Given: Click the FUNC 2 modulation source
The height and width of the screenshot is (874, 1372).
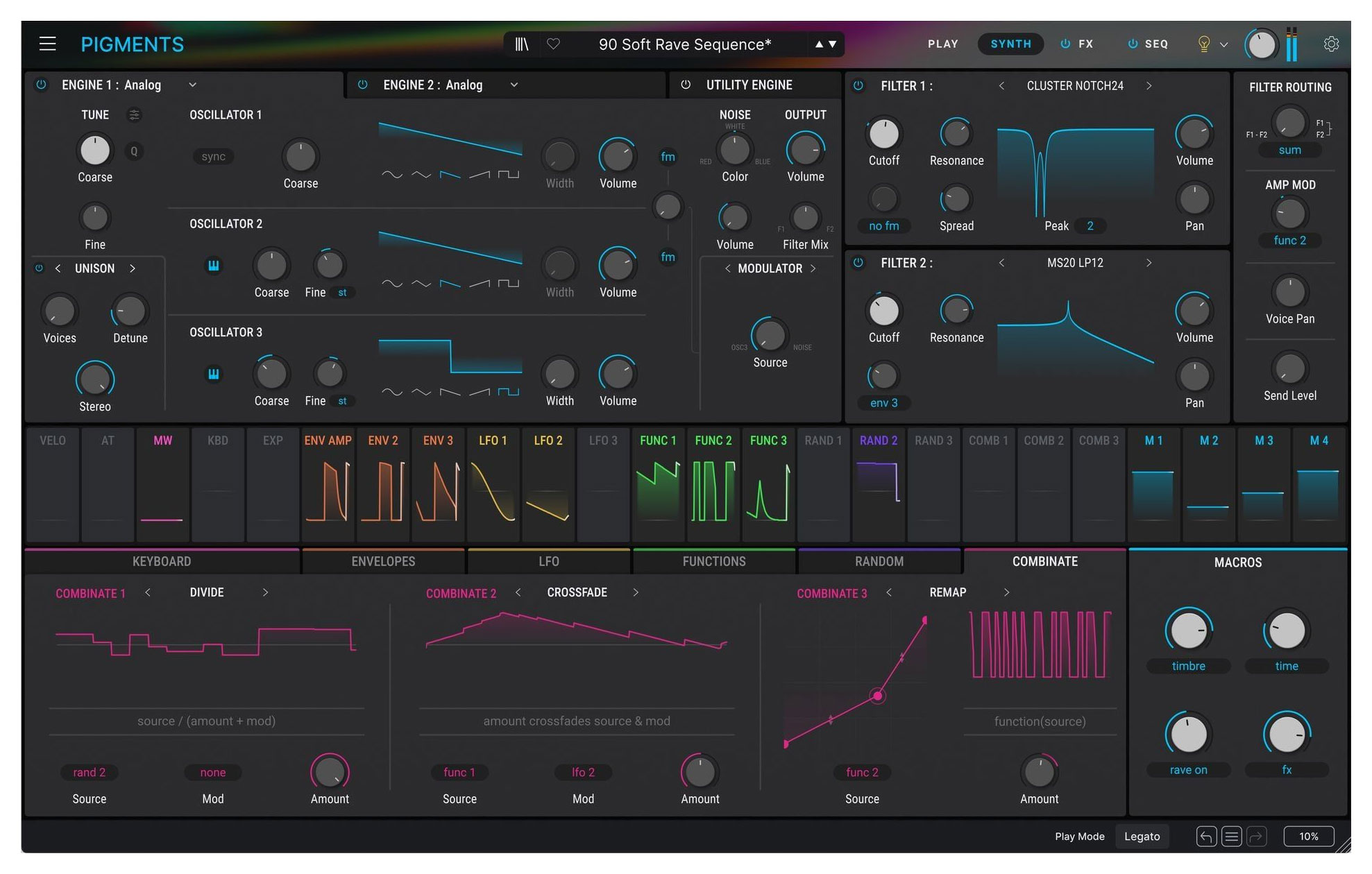Looking at the screenshot, I should tap(713, 484).
